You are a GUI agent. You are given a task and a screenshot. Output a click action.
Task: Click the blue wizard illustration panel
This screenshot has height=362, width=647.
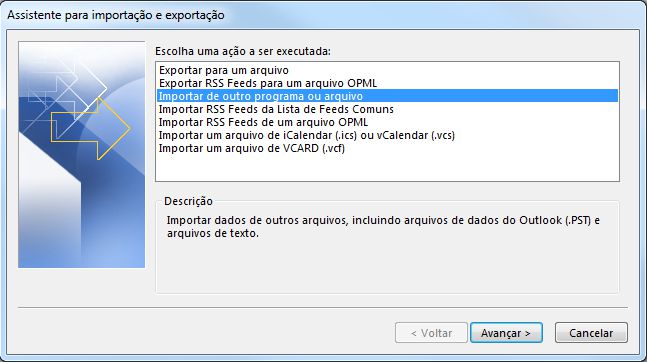point(81,154)
